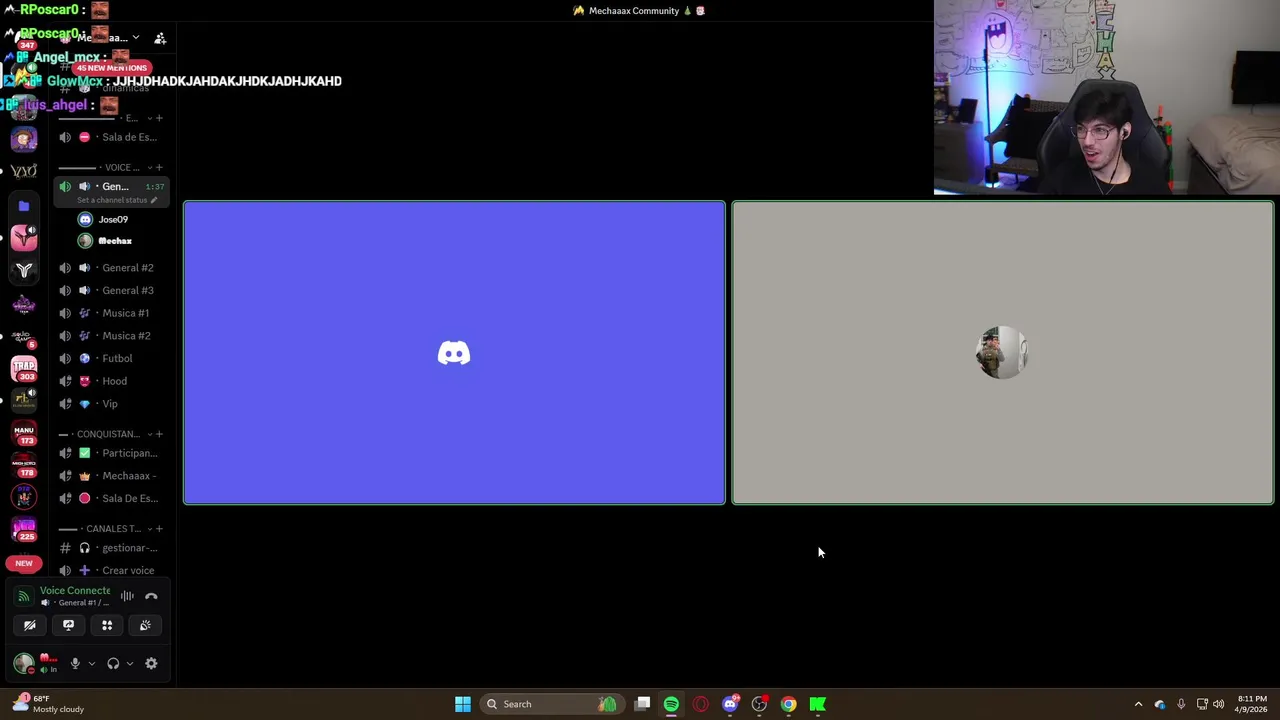This screenshot has height=720, width=1280.
Task: Open system volume speaker icon
Action: 1218,704
